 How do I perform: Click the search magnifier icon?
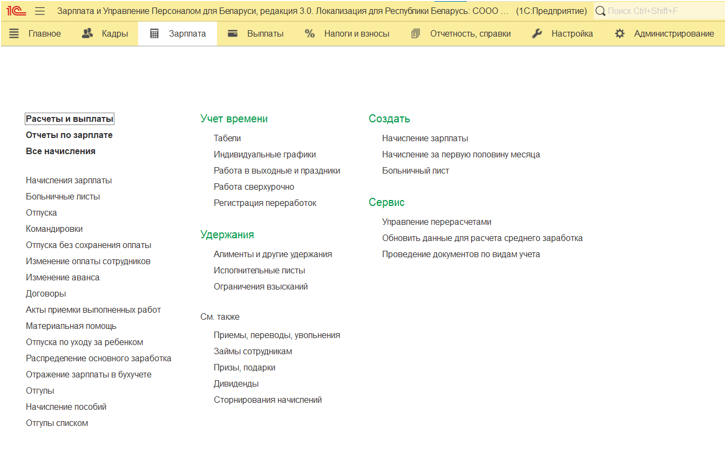point(600,11)
